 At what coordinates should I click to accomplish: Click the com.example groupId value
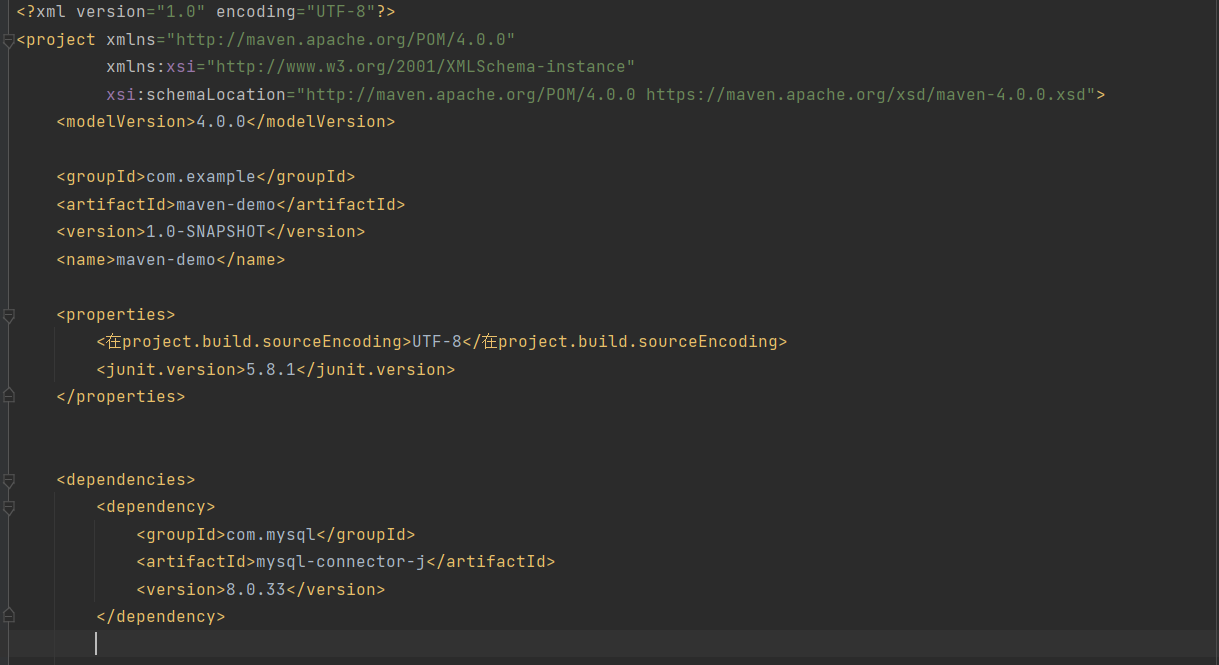201,177
